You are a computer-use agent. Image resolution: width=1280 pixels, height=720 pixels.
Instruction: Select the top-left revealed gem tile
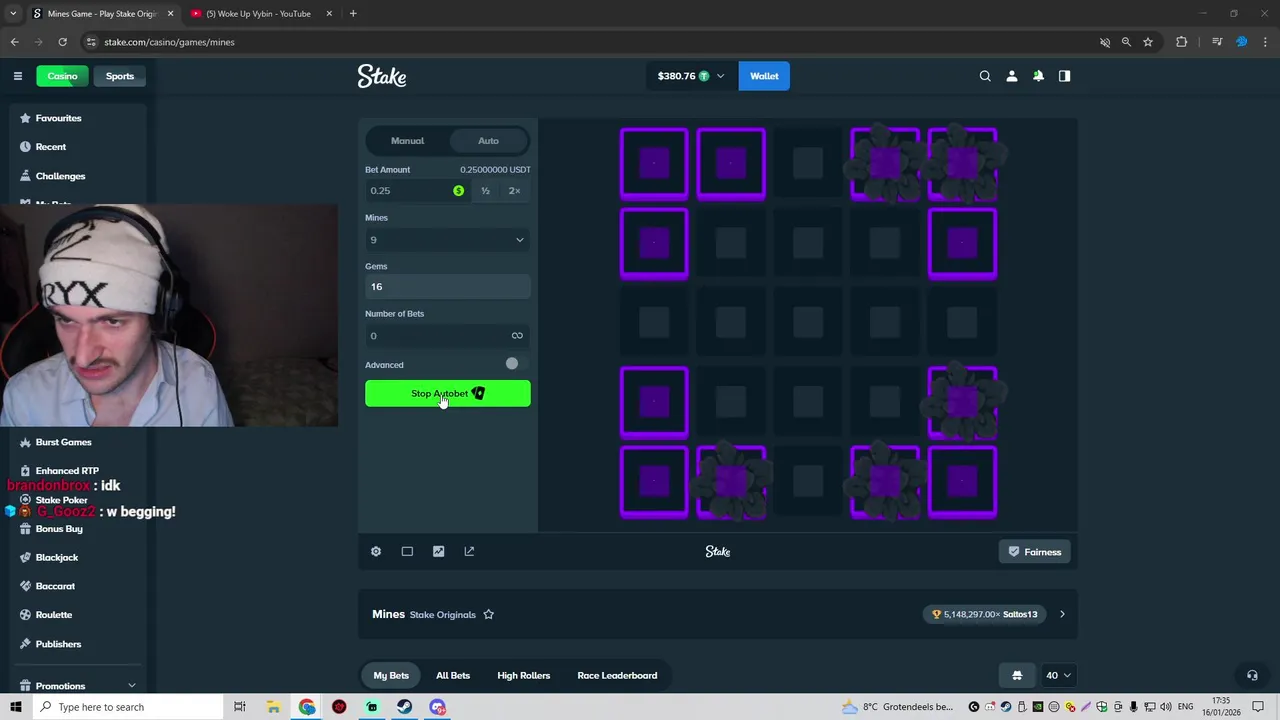click(654, 163)
